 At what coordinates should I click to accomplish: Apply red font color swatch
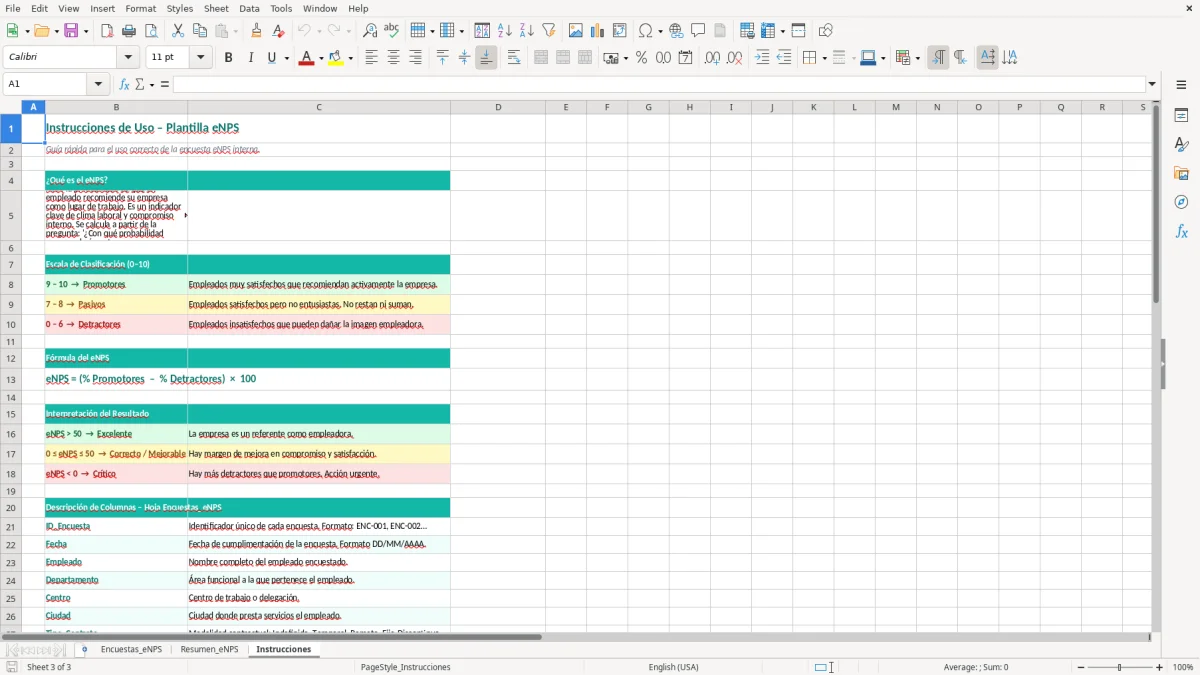pos(306,58)
